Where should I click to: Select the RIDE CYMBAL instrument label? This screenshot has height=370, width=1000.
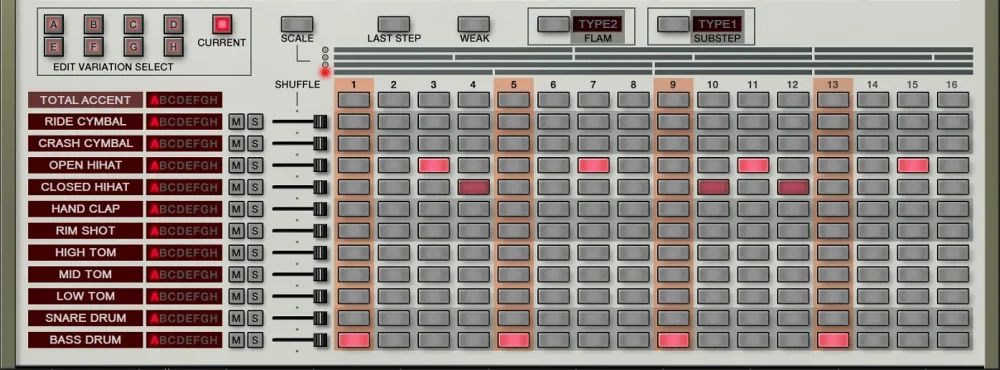click(x=85, y=122)
